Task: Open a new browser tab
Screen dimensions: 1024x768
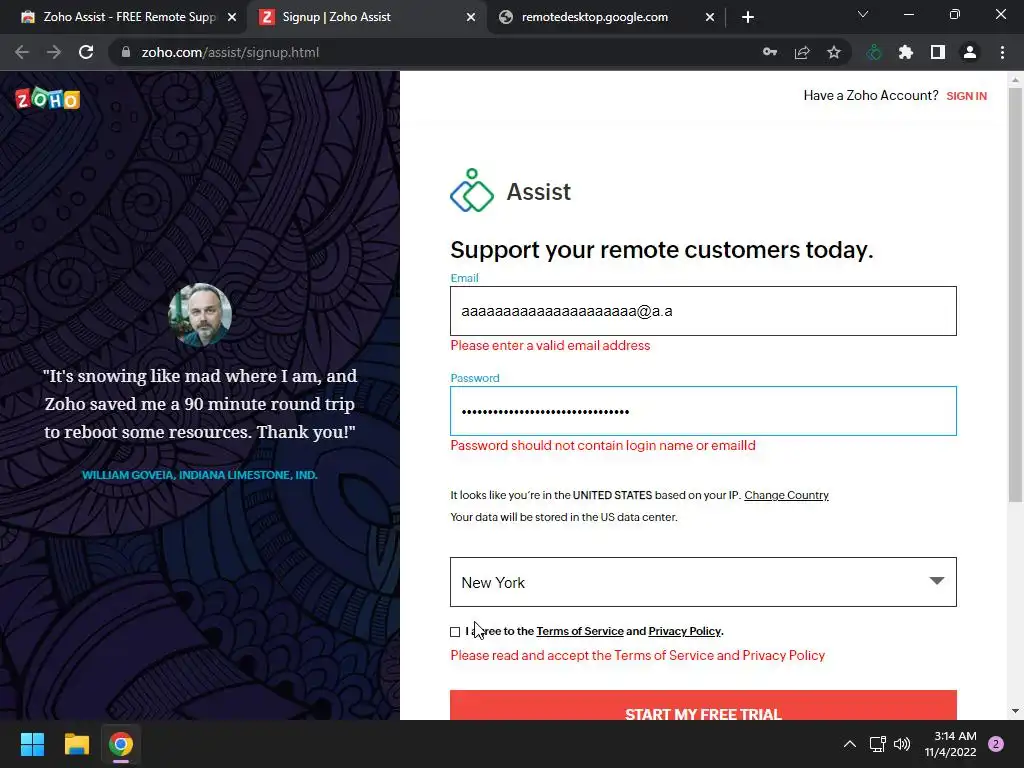Action: [x=748, y=17]
